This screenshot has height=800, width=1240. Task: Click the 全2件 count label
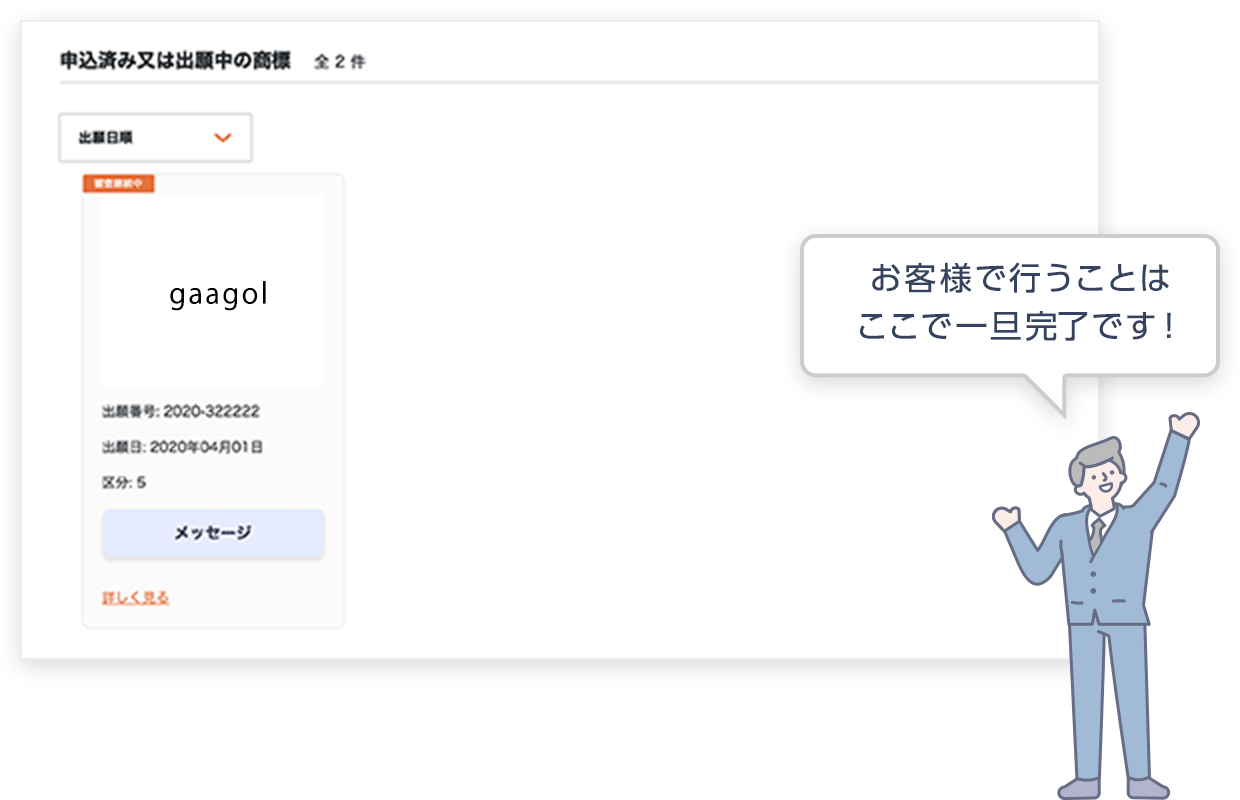click(340, 62)
